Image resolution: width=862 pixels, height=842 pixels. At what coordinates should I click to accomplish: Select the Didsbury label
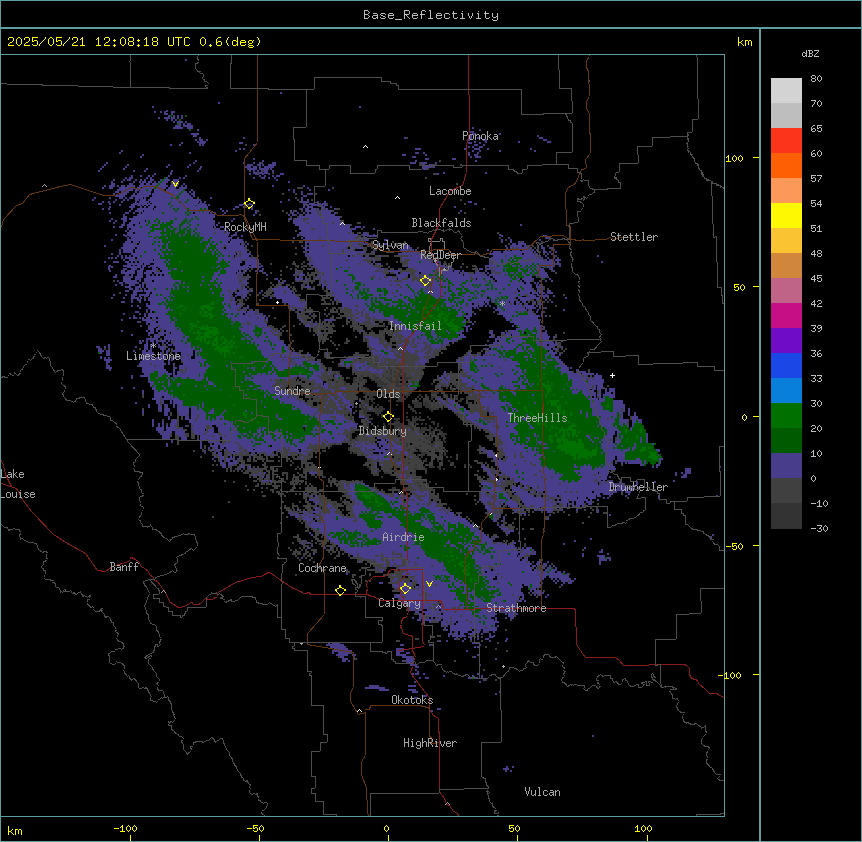click(383, 431)
